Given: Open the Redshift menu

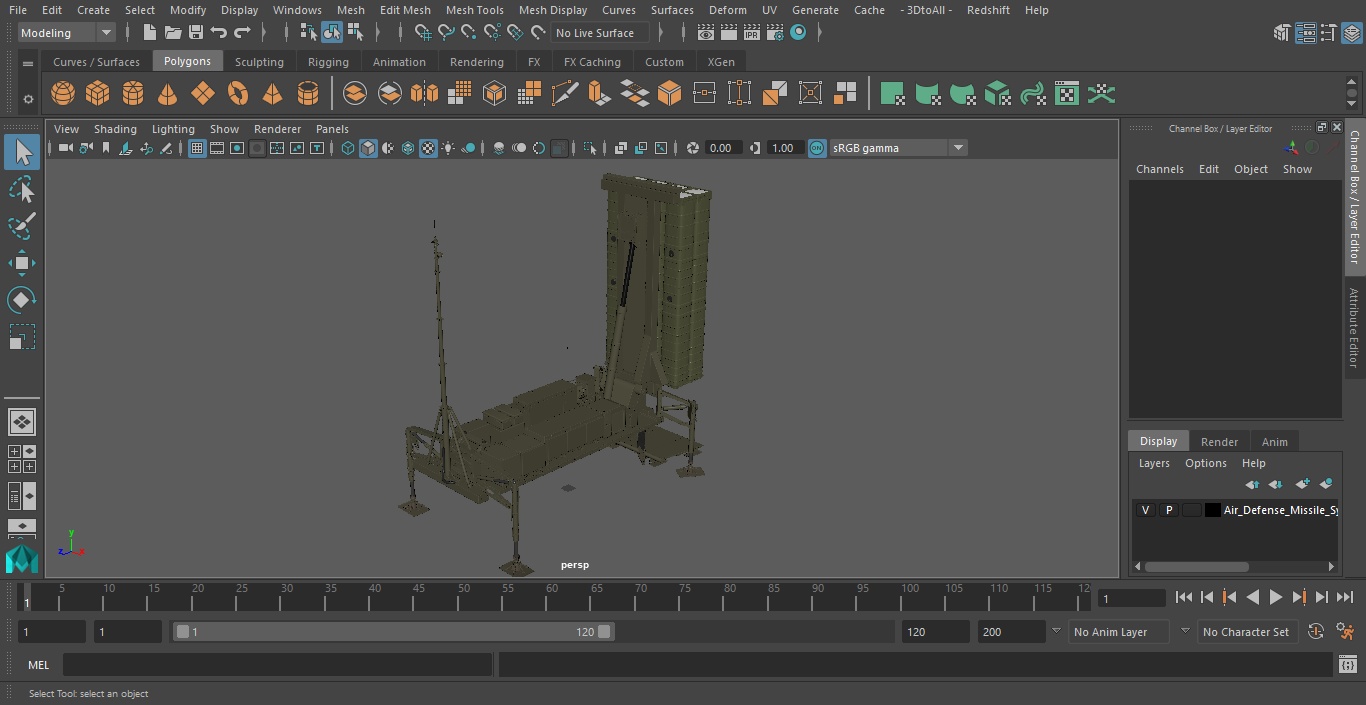Looking at the screenshot, I should tap(988, 10).
